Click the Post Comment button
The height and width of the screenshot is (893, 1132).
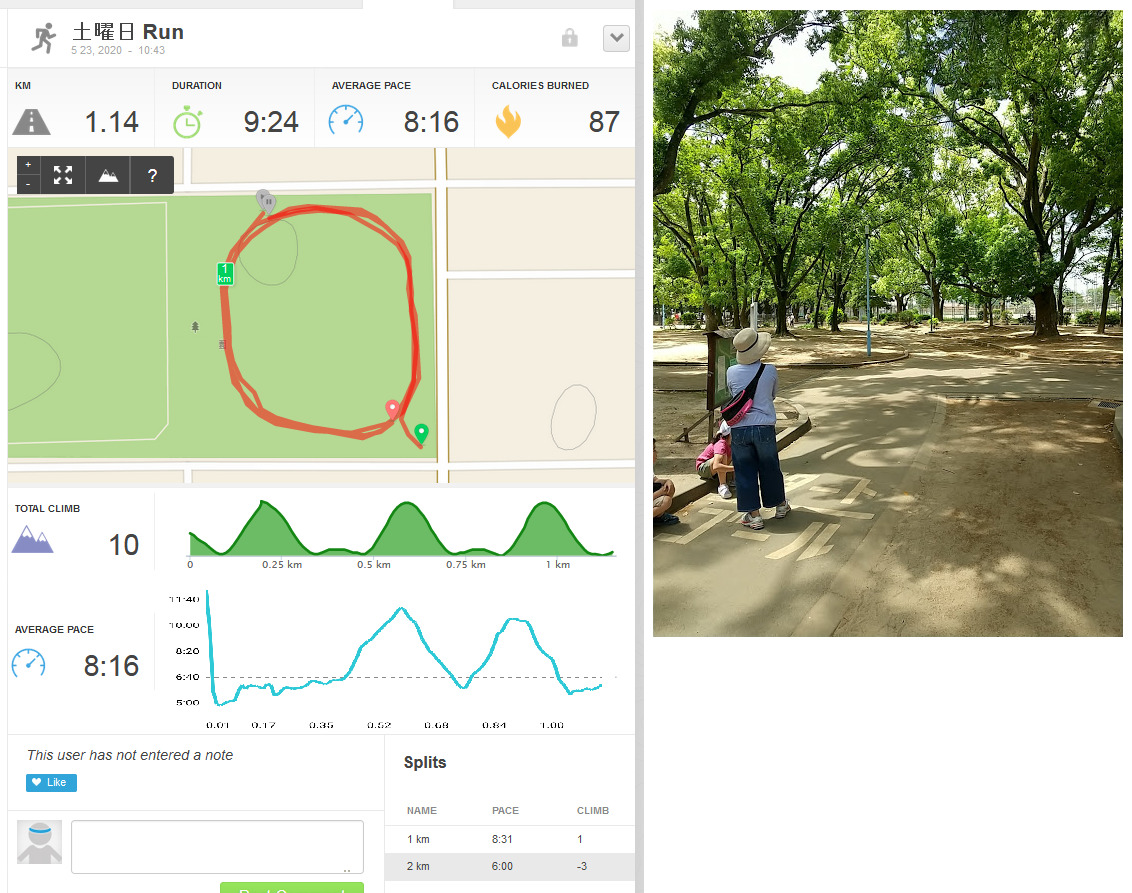292,888
